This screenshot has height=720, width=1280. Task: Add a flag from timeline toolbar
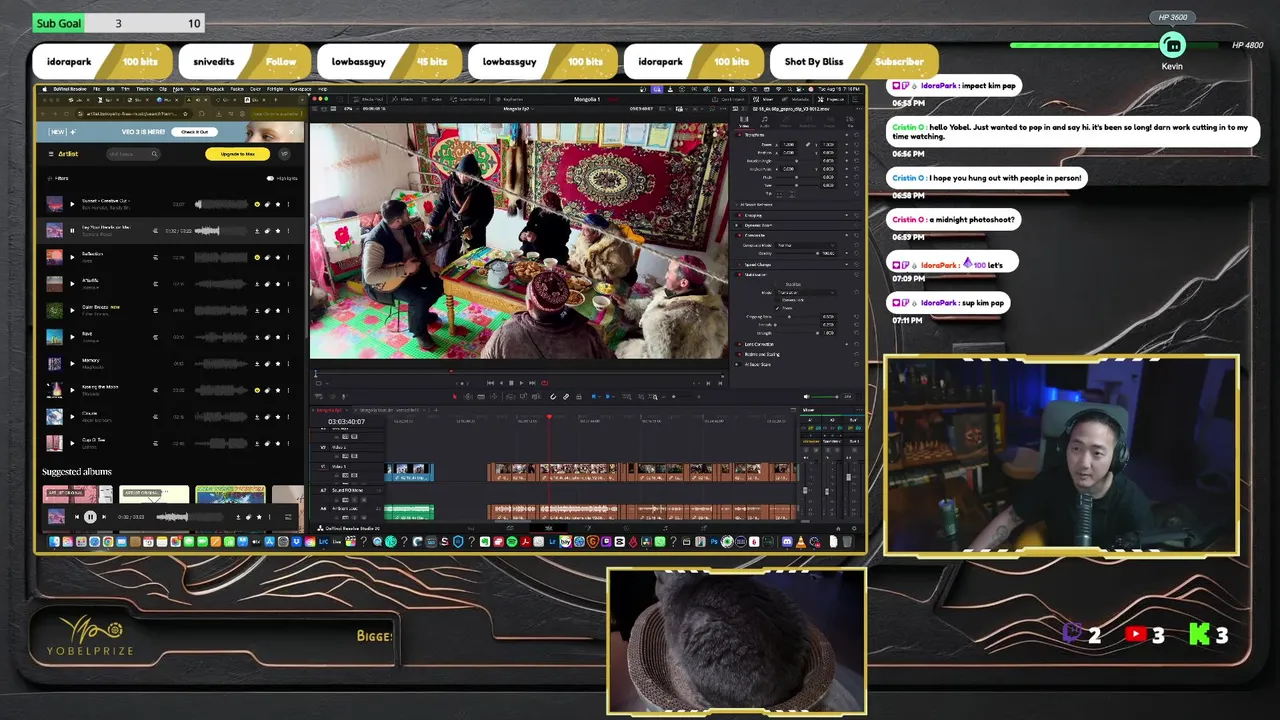(x=593, y=397)
